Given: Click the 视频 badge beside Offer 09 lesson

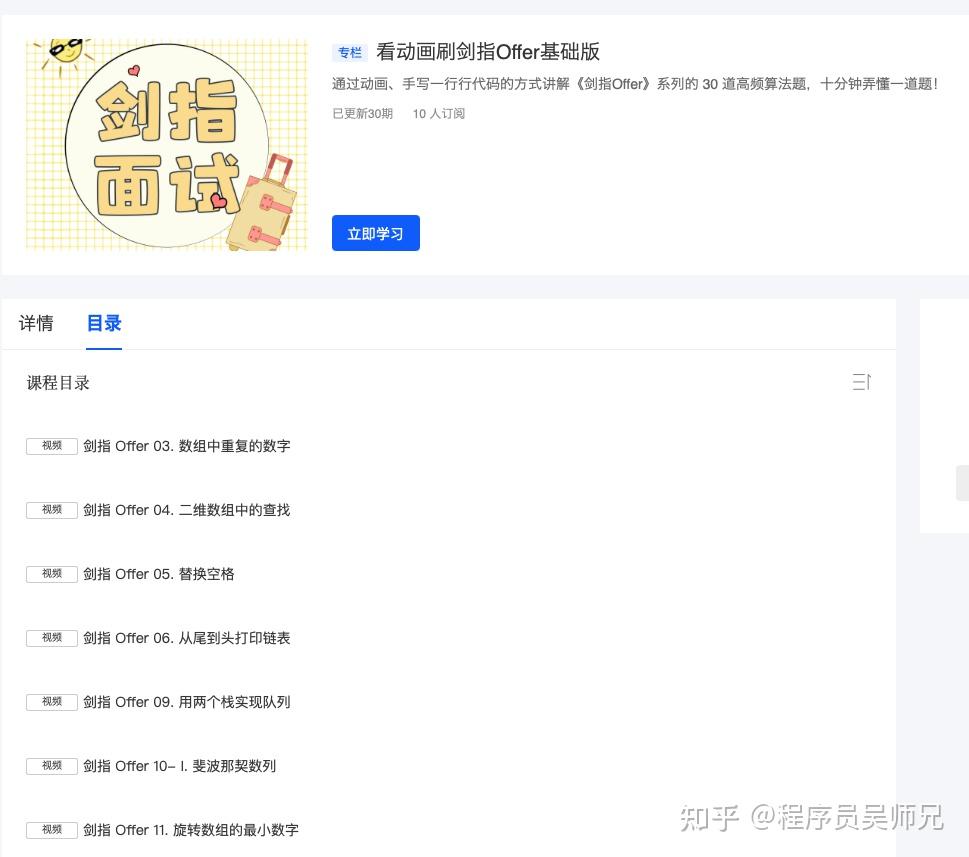Looking at the screenshot, I should pyautogui.click(x=51, y=702).
